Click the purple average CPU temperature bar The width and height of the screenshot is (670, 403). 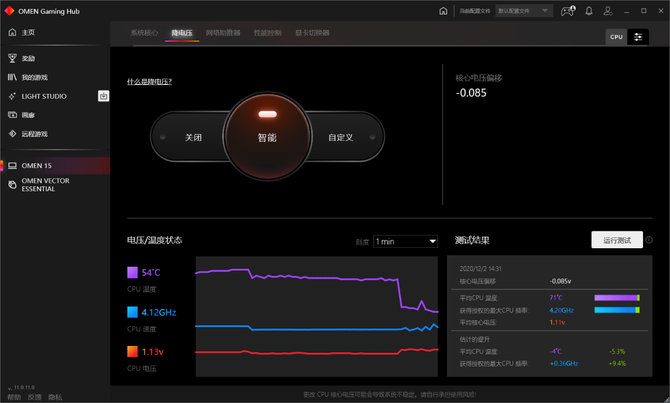(617, 298)
